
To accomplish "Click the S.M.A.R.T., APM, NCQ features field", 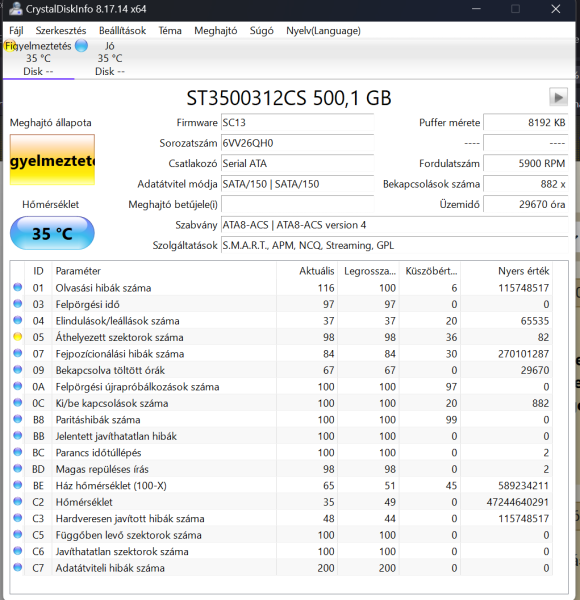I will coord(394,245).
